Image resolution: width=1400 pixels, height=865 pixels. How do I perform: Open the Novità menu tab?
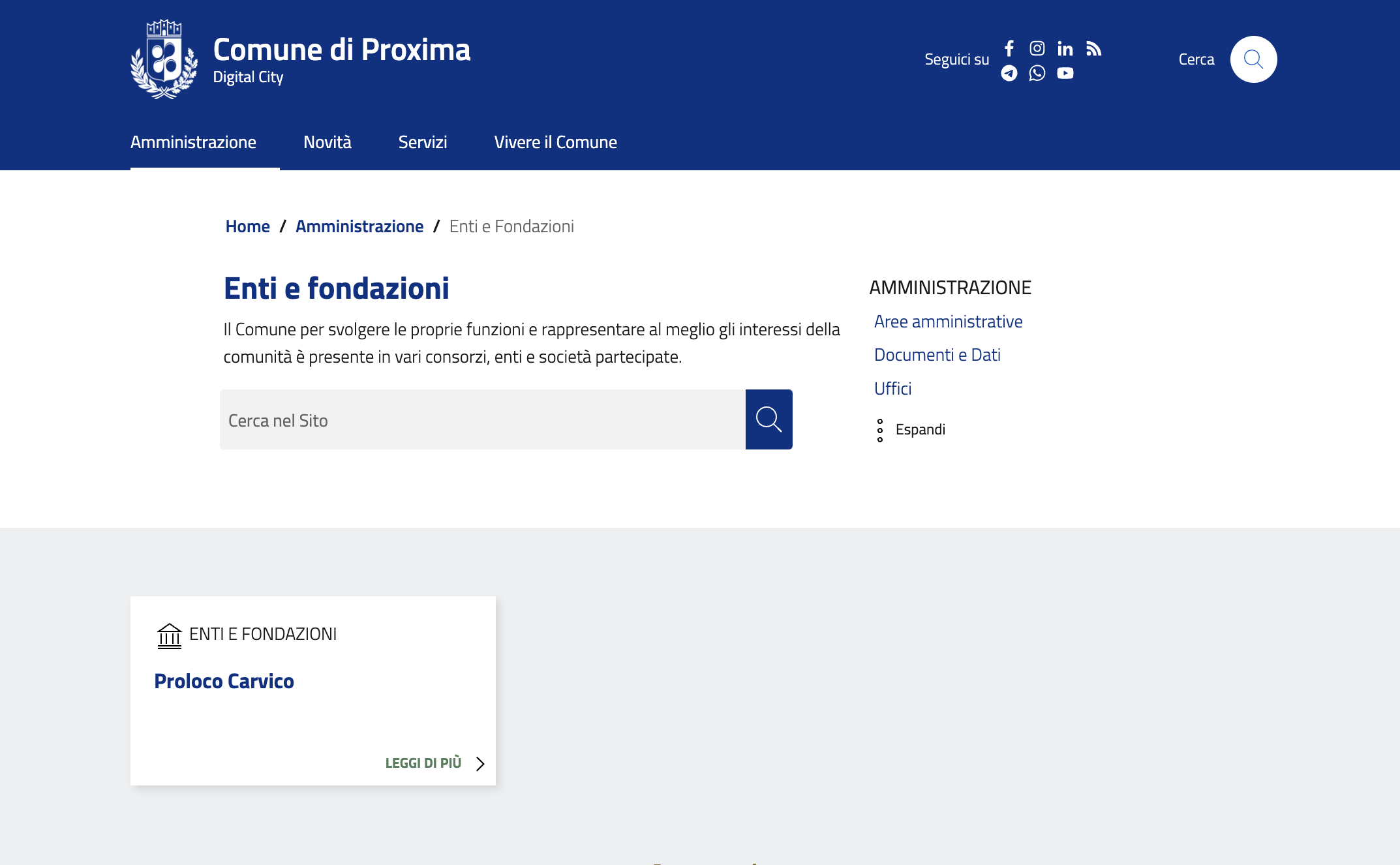327,142
